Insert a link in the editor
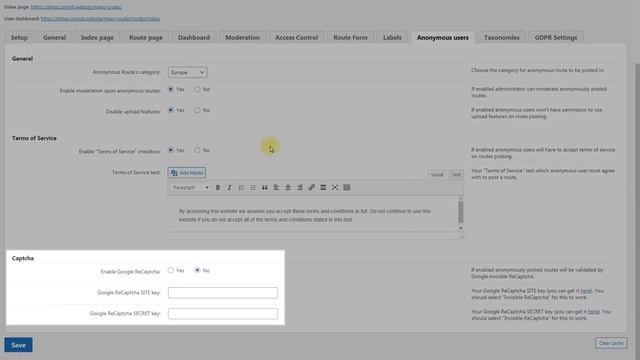 click(311, 187)
